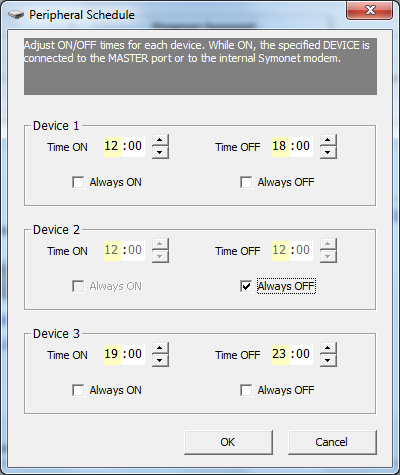Decrease Device 3 Time OFF with down arrow

(328, 360)
